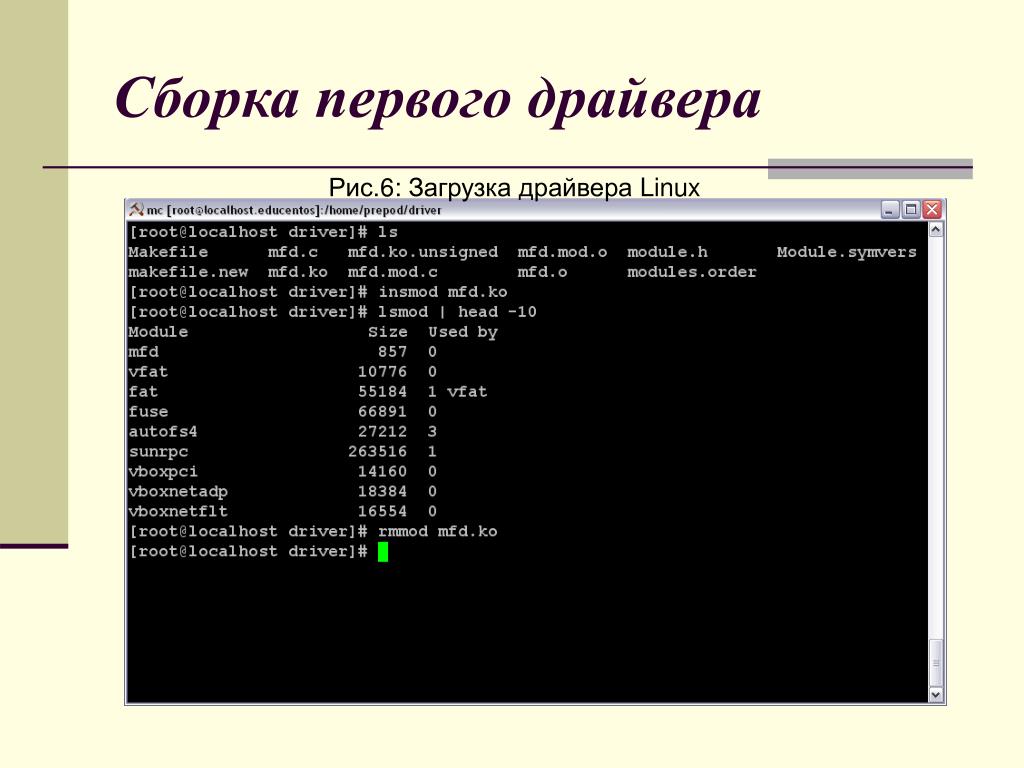Click the terminal scrollbar thumb
Image resolution: width=1024 pixels, height=768 pixels.
(936, 662)
